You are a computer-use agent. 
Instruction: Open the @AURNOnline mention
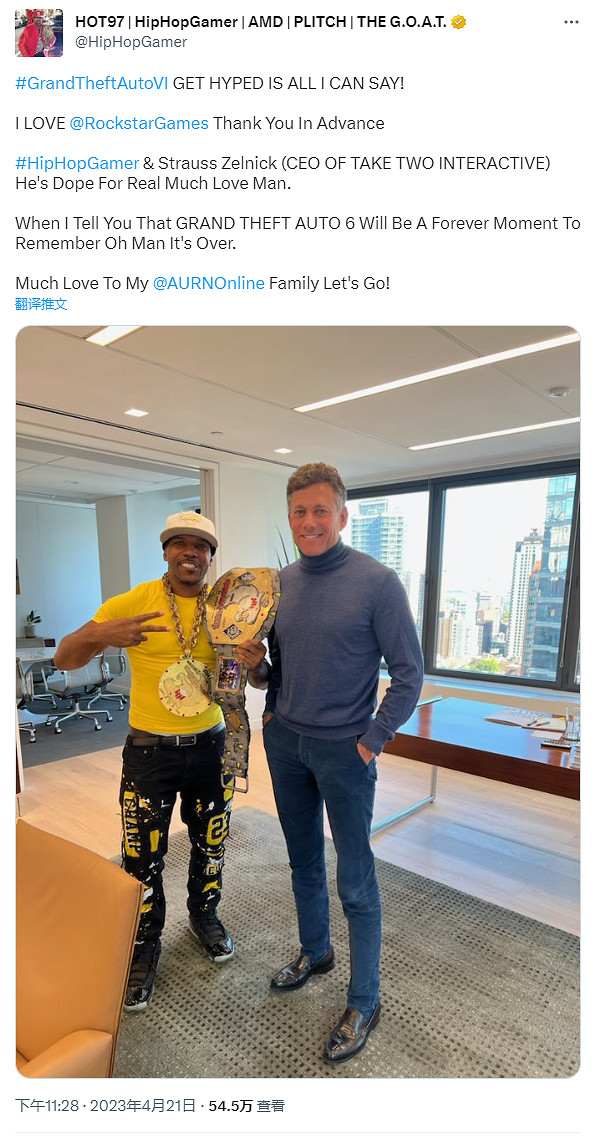tap(209, 283)
